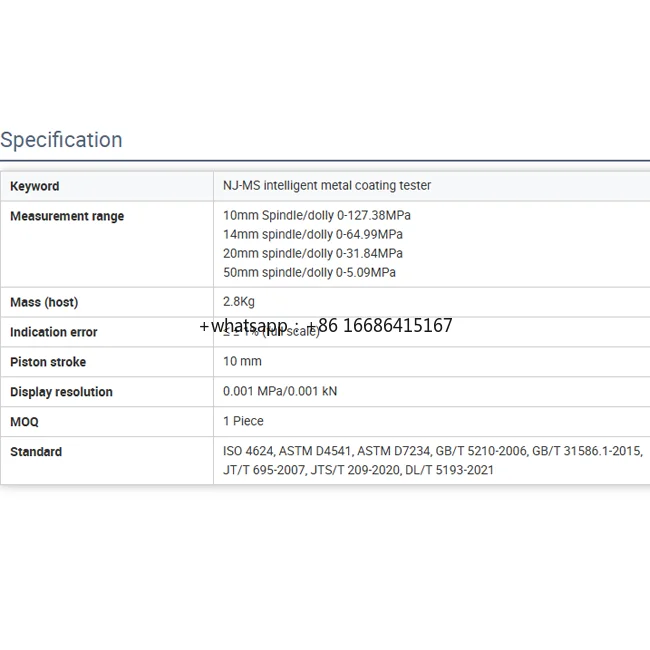This screenshot has width=650, height=650.
Task: Click the 10mm Spindle/dolly 0-127.38MPa line
Action: click(316, 215)
